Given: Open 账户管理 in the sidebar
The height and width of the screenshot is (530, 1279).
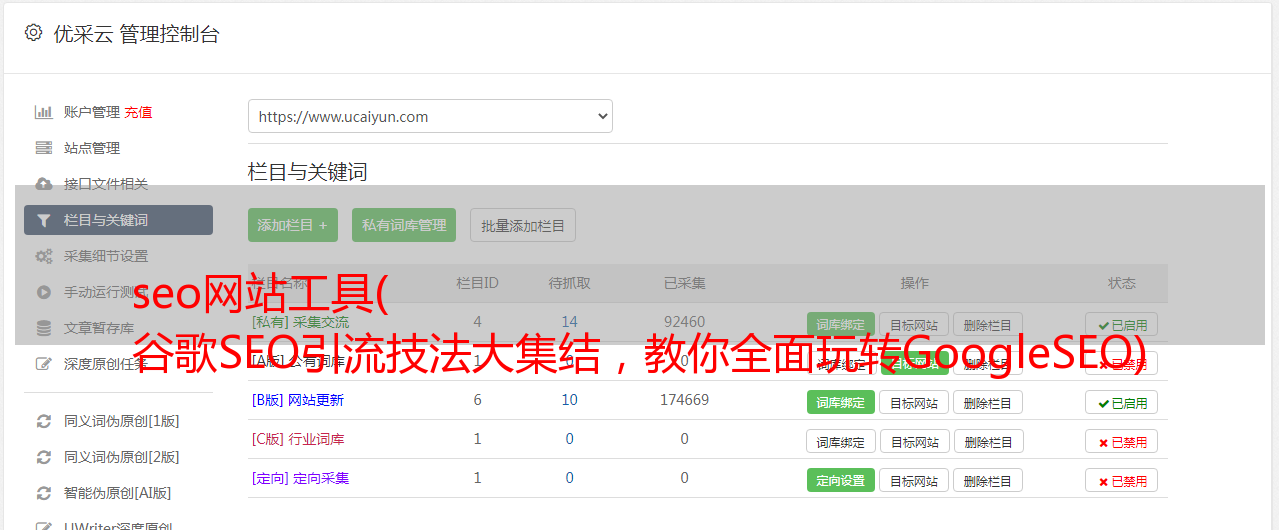Looking at the screenshot, I should (92, 112).
